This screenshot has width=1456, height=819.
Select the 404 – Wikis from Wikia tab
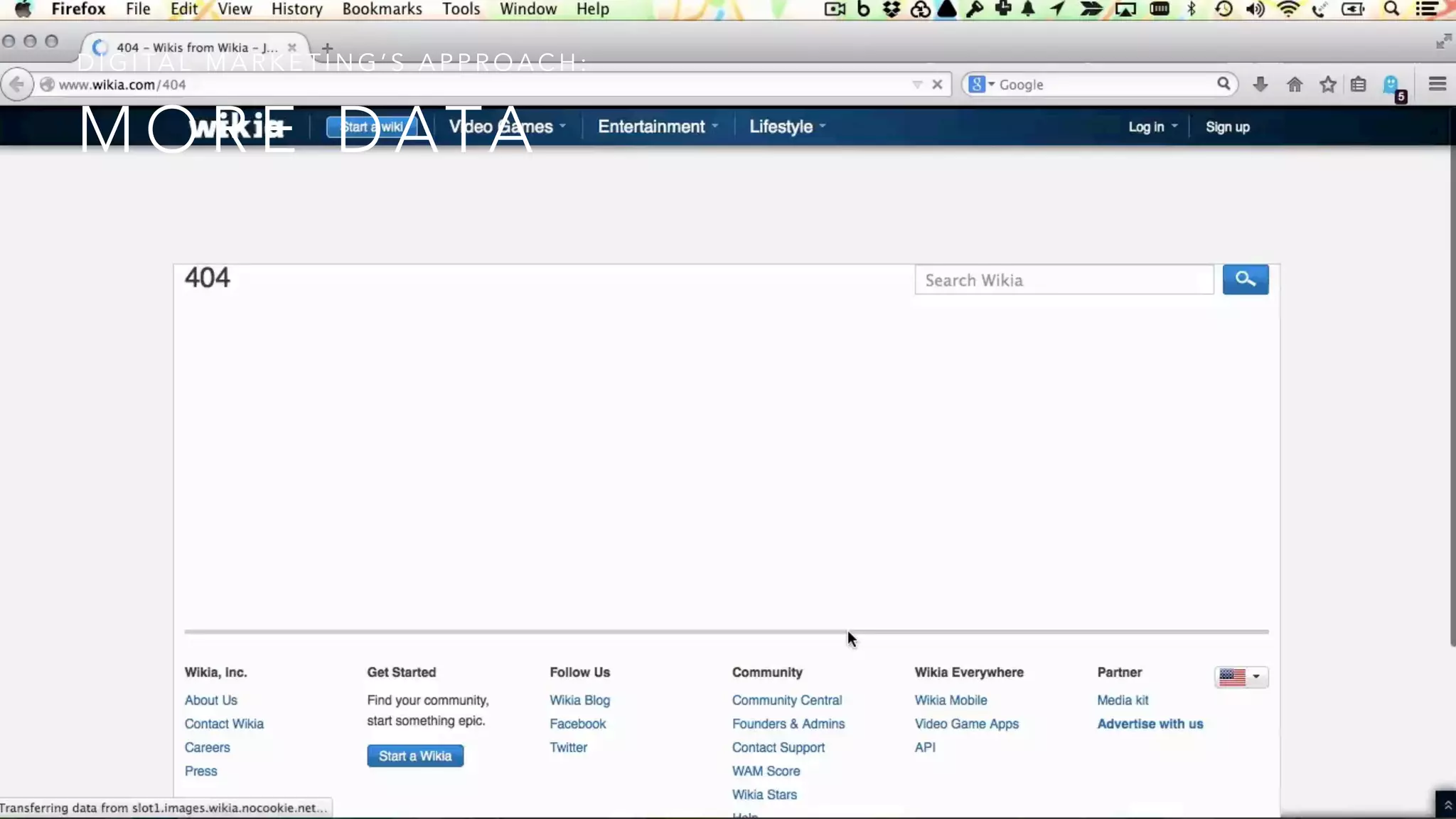[196, 48]
